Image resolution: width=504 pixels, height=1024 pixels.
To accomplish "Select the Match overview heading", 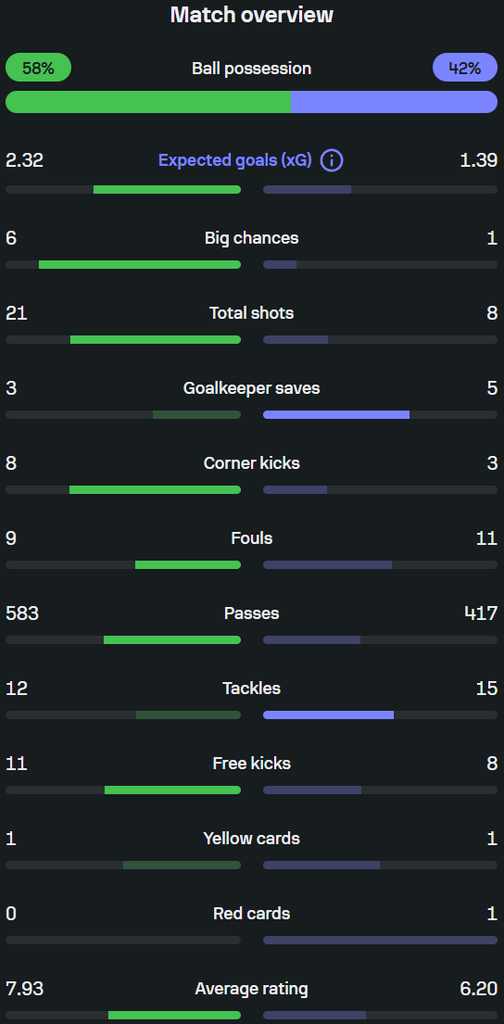I will (x=251, y=15).
